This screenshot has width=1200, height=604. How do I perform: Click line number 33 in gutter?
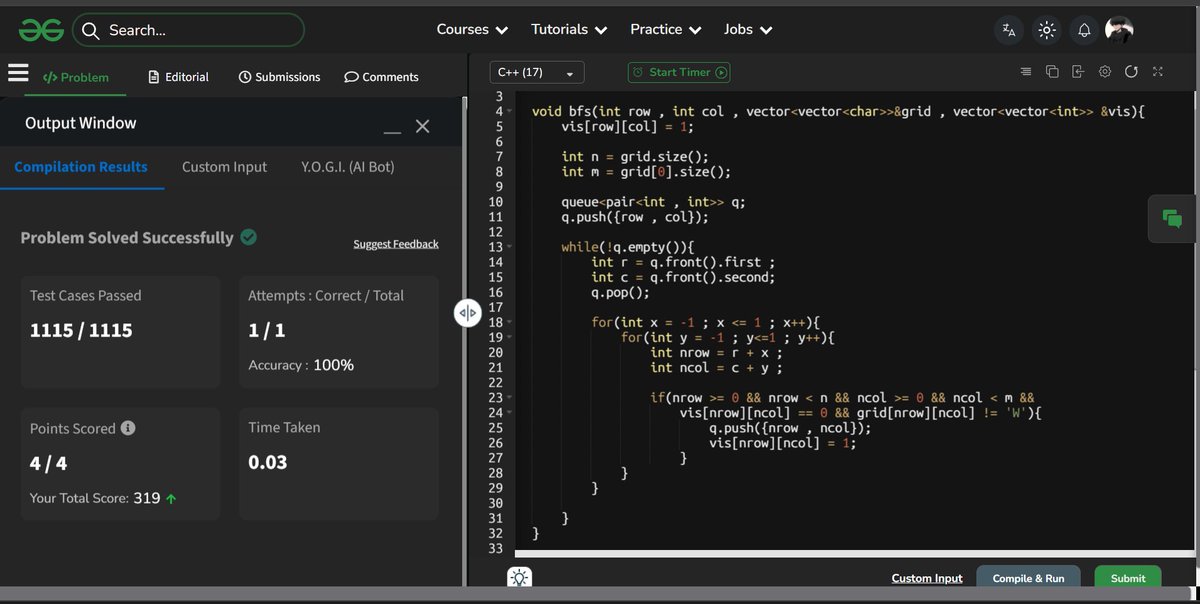[496, 548]
